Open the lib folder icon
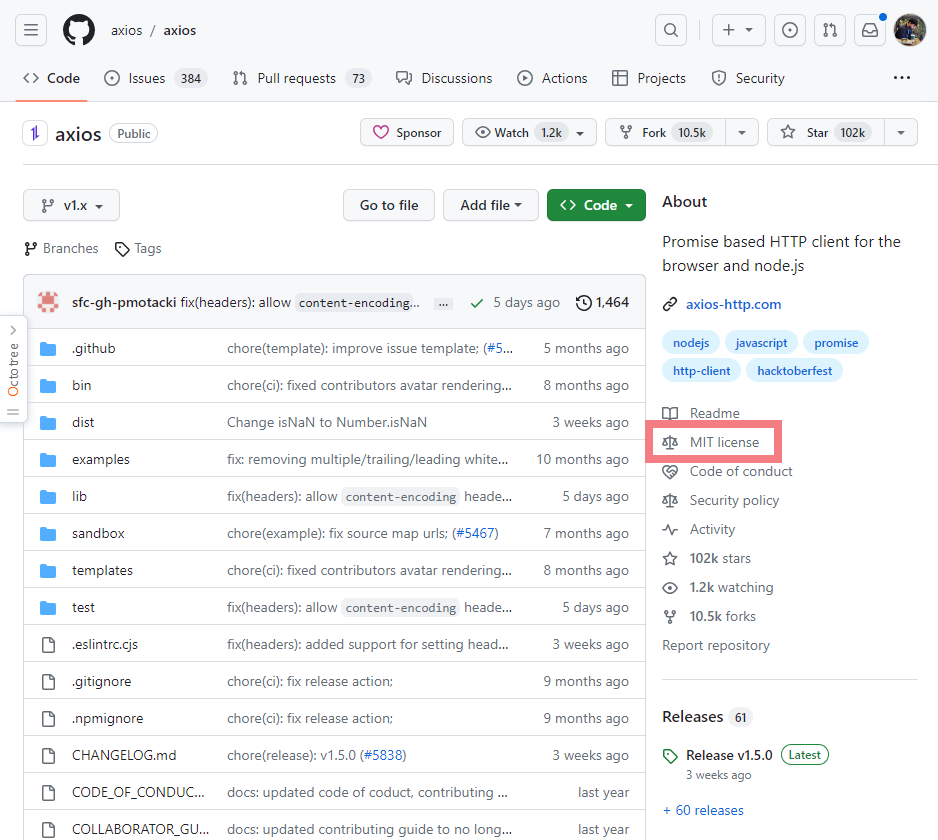Image resolution: width=938 pixels, height=840 pixels. (48, 497)
